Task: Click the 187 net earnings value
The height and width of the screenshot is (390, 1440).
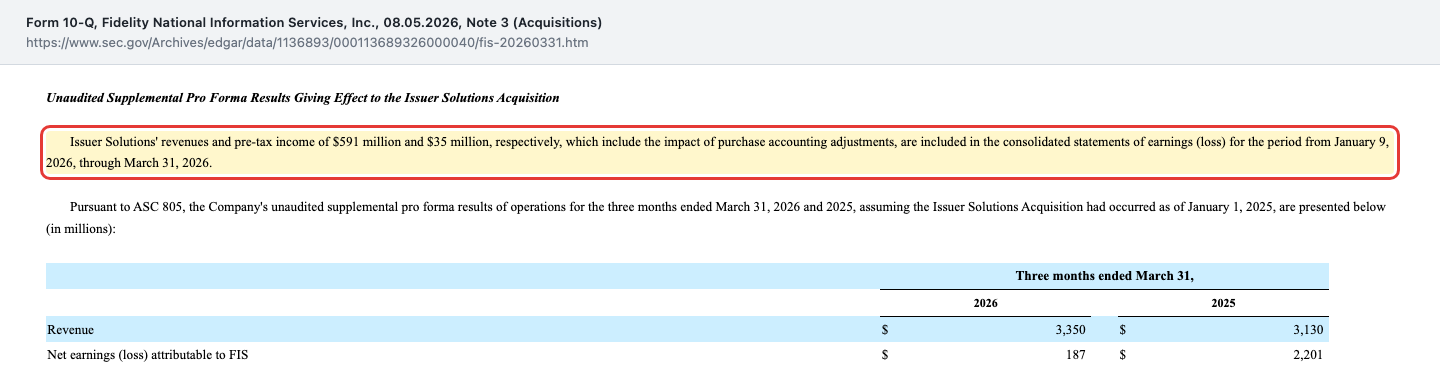Action: [1075, 355]
